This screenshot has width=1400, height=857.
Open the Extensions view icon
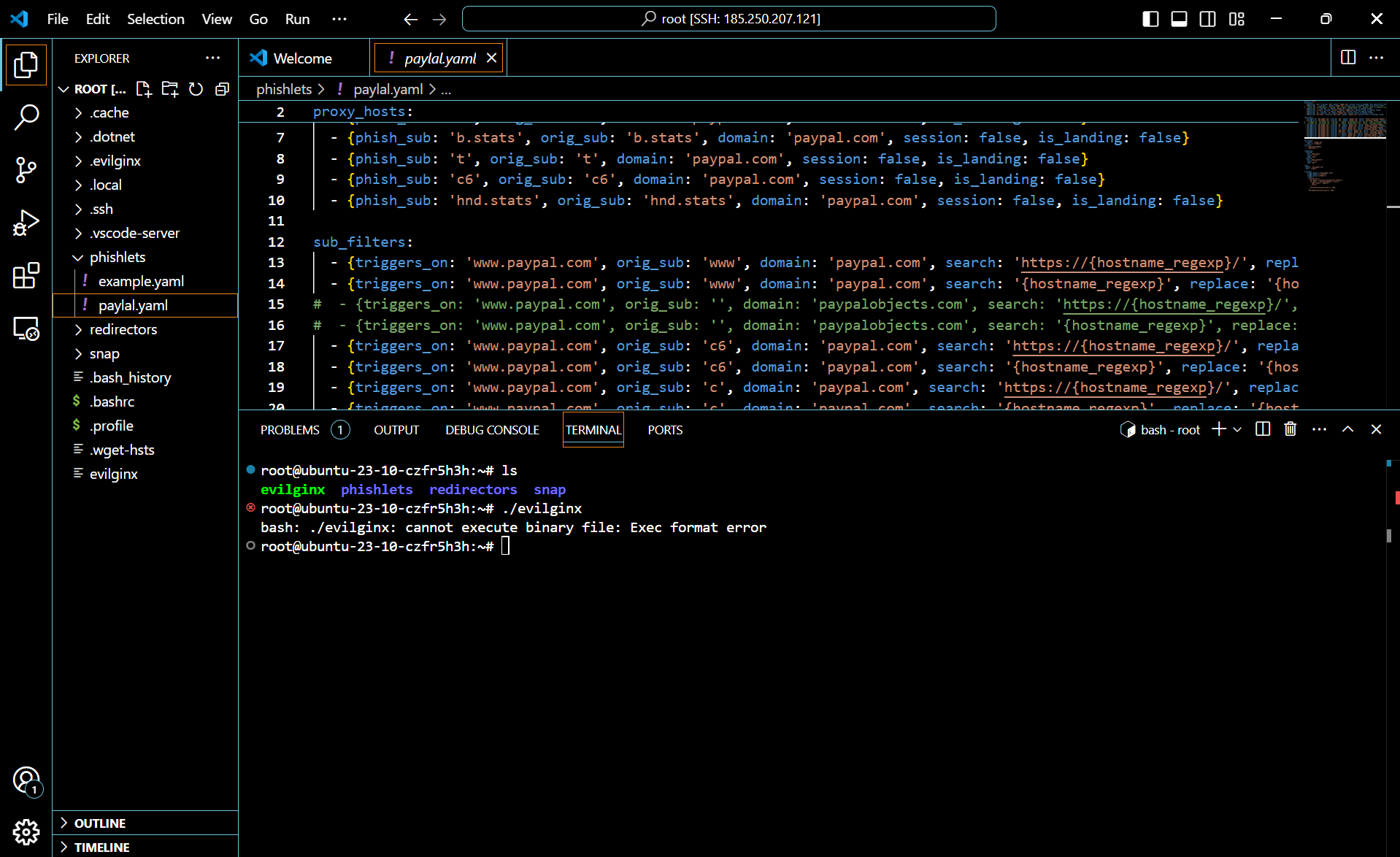pos(26,276)
